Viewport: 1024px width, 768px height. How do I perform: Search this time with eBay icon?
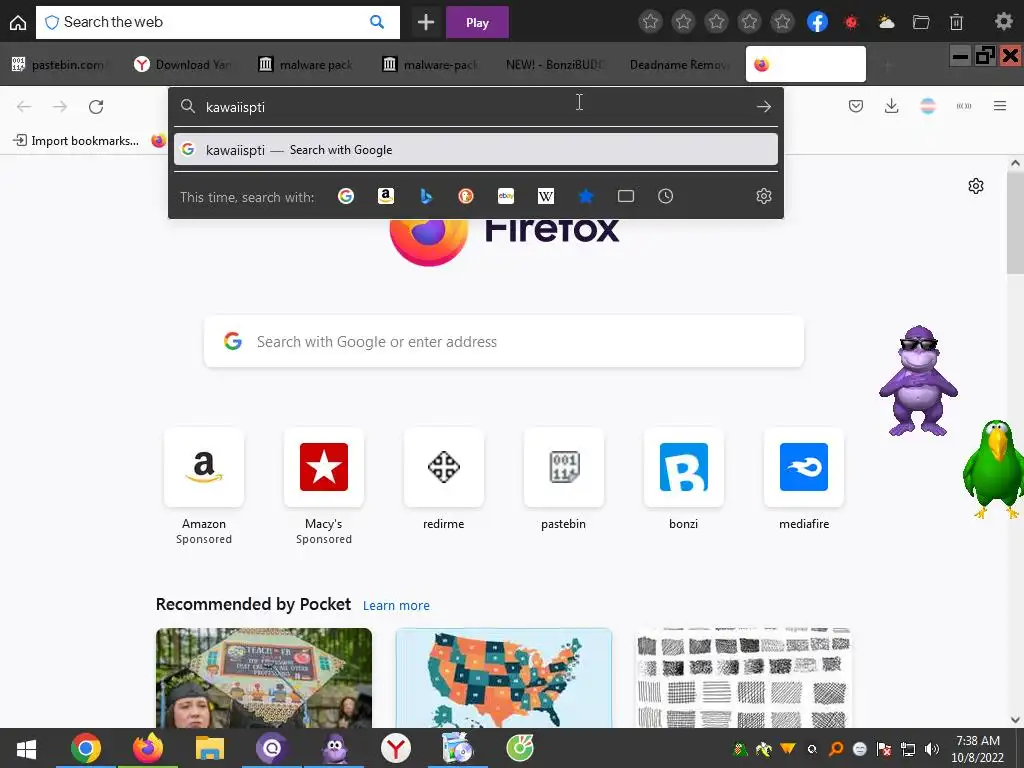505,196
